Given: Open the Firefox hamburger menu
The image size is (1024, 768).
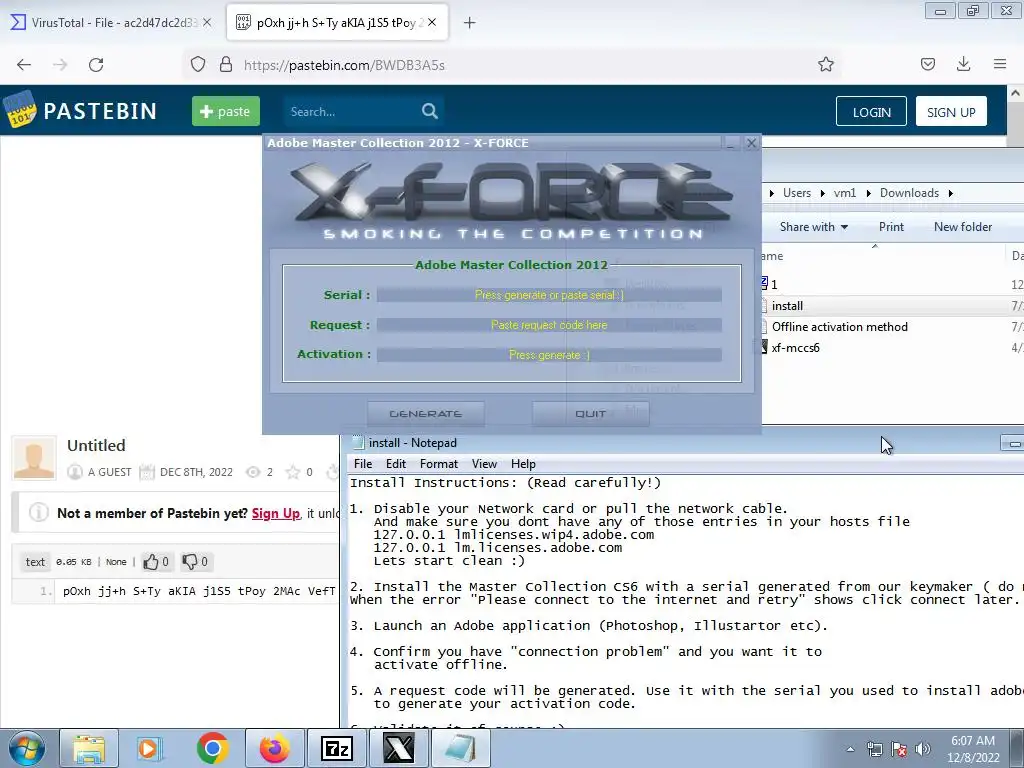Looking at the screenshot, I should coord(1000,64).
